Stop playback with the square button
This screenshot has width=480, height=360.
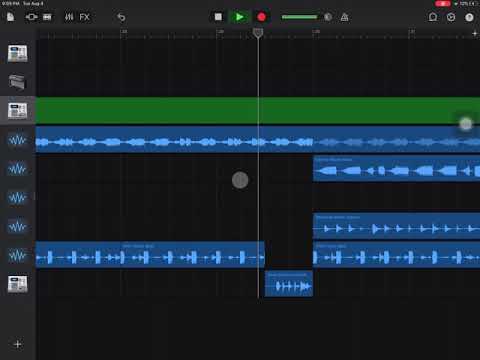point(218,17)
